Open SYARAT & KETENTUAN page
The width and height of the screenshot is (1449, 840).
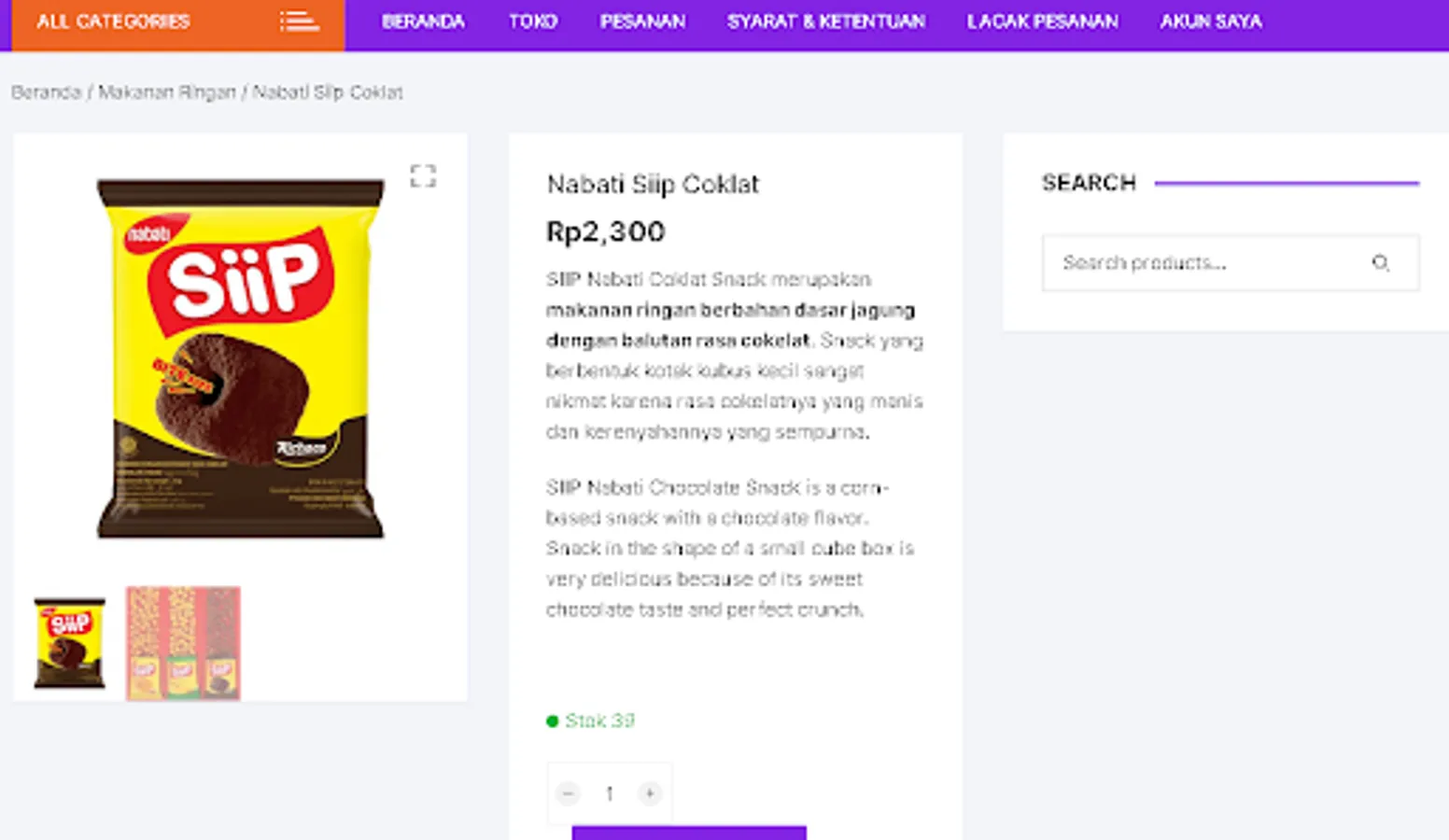[x=826, y=21]
